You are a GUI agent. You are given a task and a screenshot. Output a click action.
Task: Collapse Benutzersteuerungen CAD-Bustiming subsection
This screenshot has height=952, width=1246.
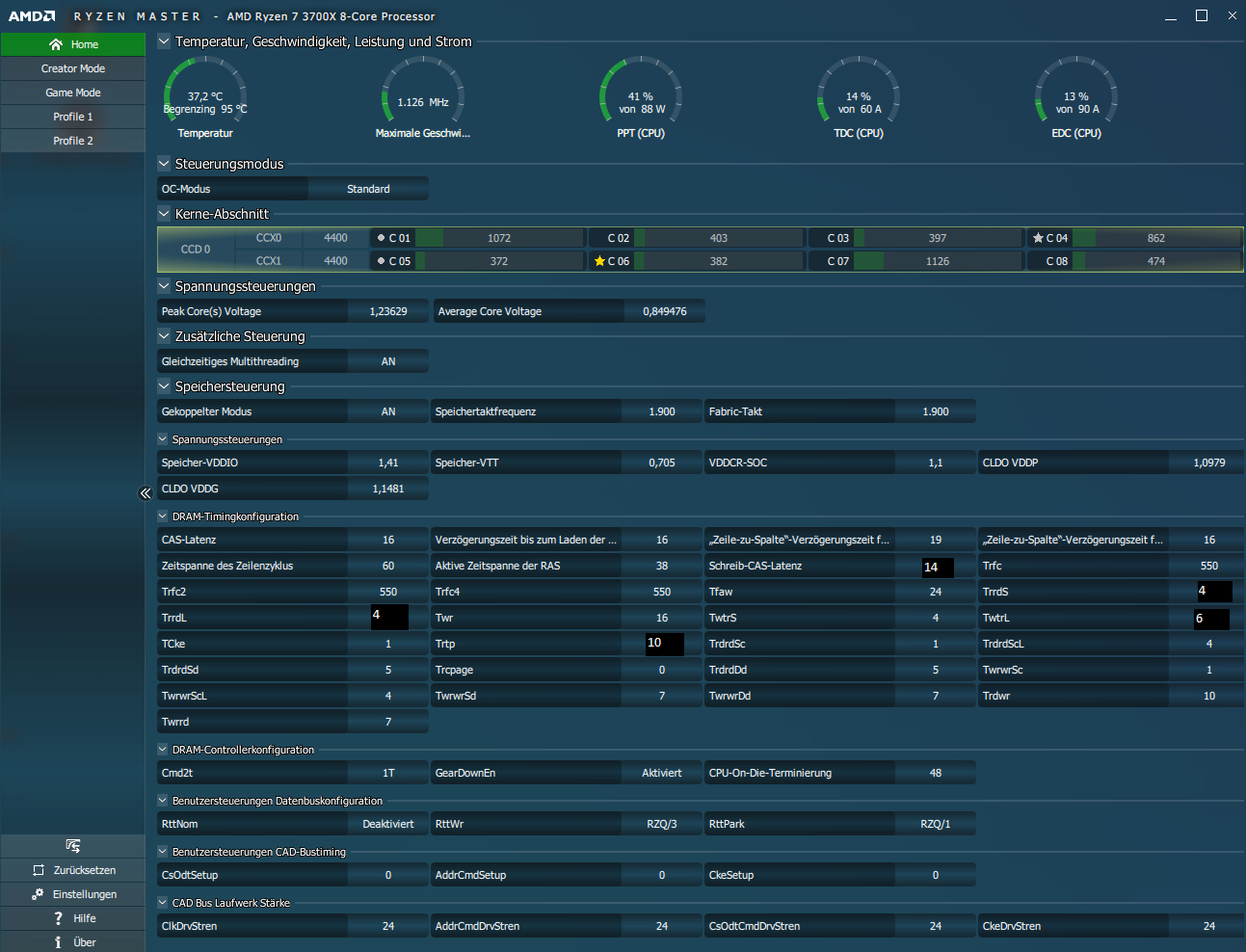[x=163, y=852]
